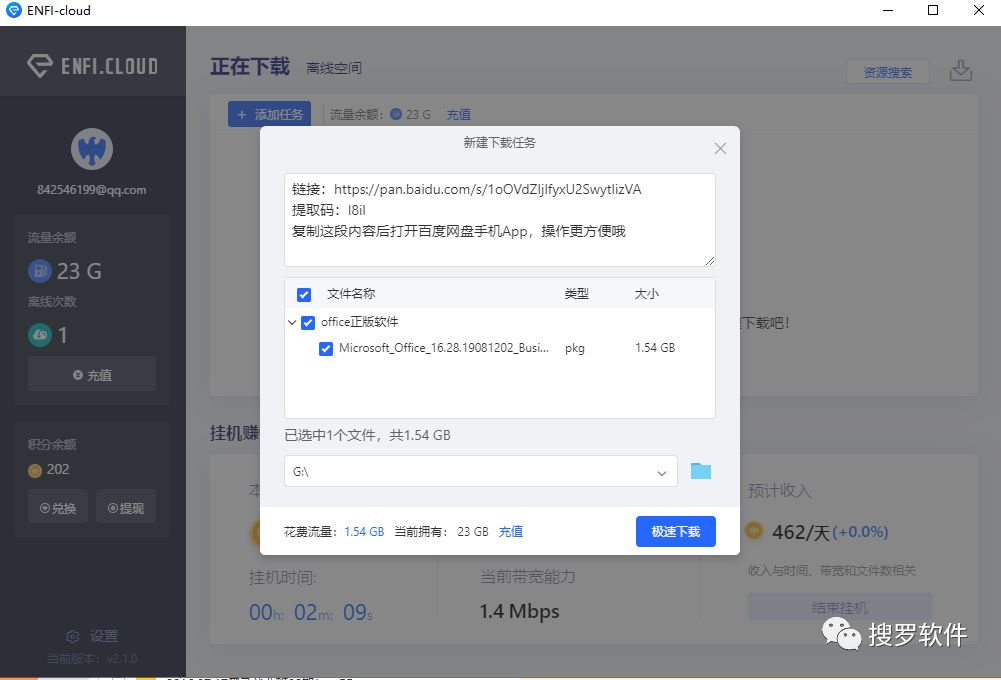Viewport: 1001px width, 680px height.
Task: Switch to 离线空间 tab
Action: click(x=334, y=68)
